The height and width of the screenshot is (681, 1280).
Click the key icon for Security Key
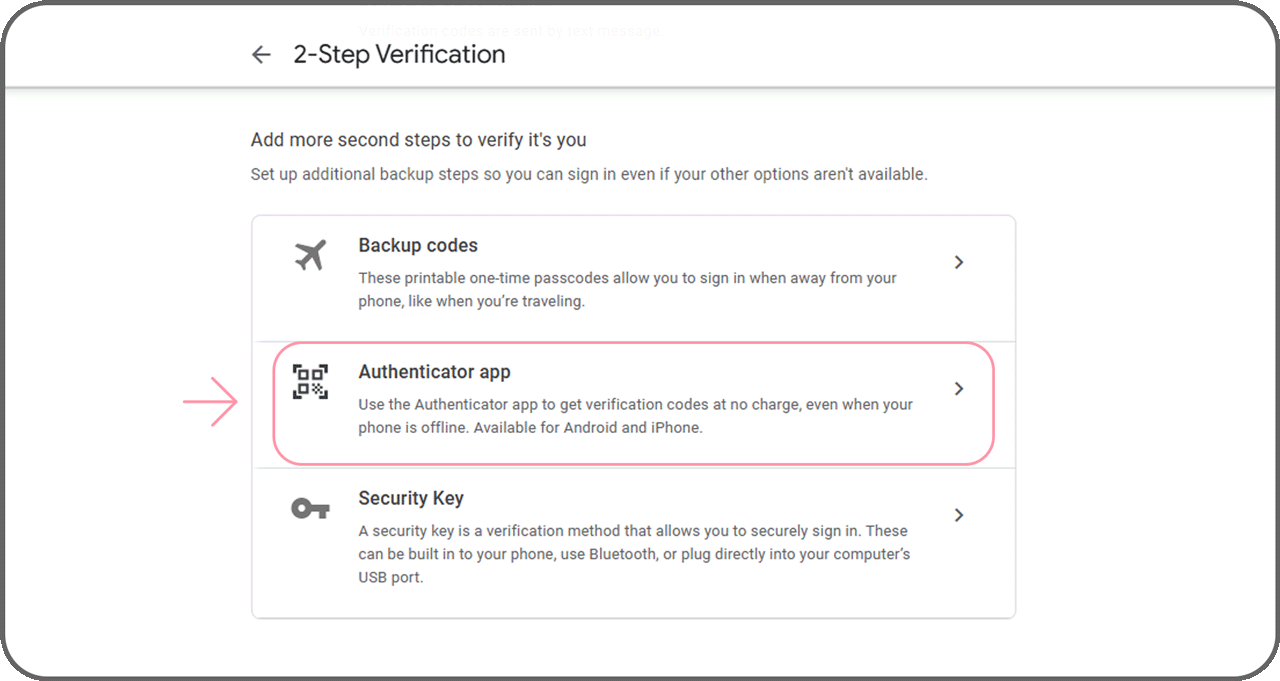(310, 509)
